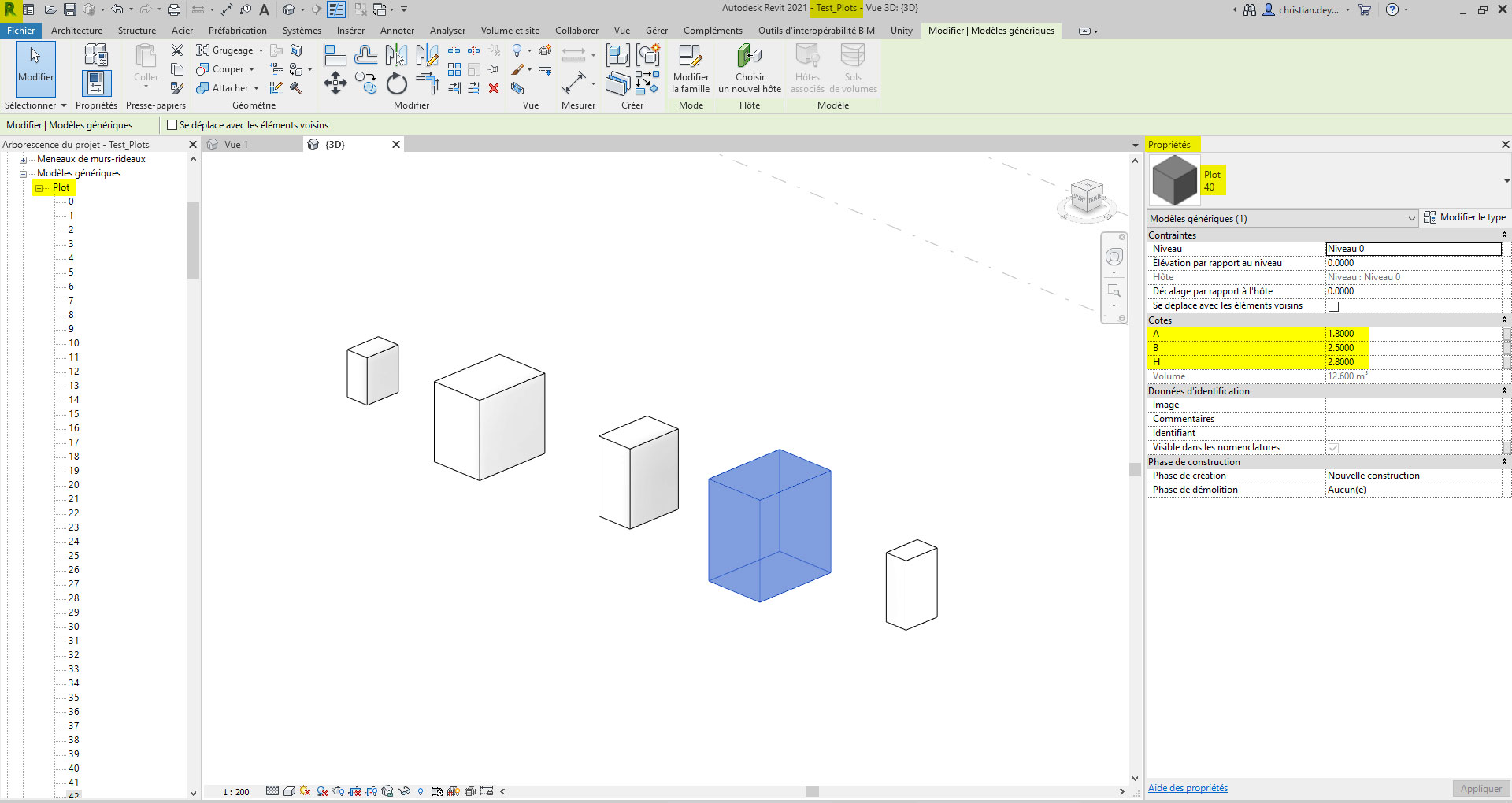Pin the selected element
The image size is (1512, 803).
click(495, 69)
